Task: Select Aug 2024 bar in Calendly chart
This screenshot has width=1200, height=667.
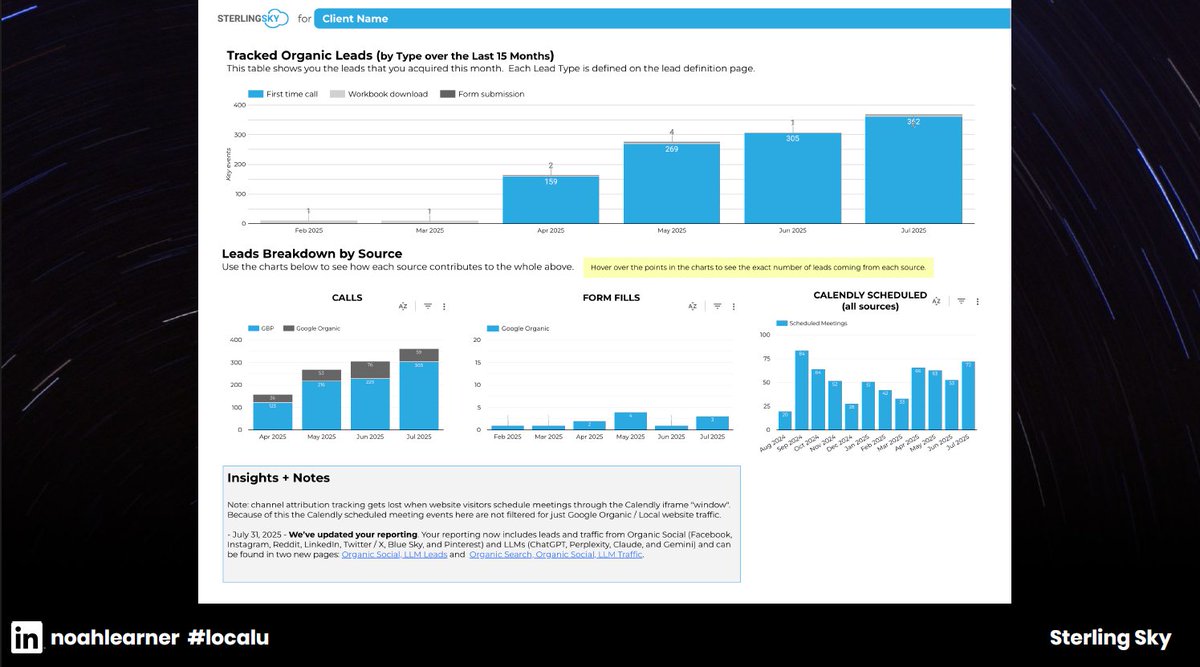Action: pos(785,420)
